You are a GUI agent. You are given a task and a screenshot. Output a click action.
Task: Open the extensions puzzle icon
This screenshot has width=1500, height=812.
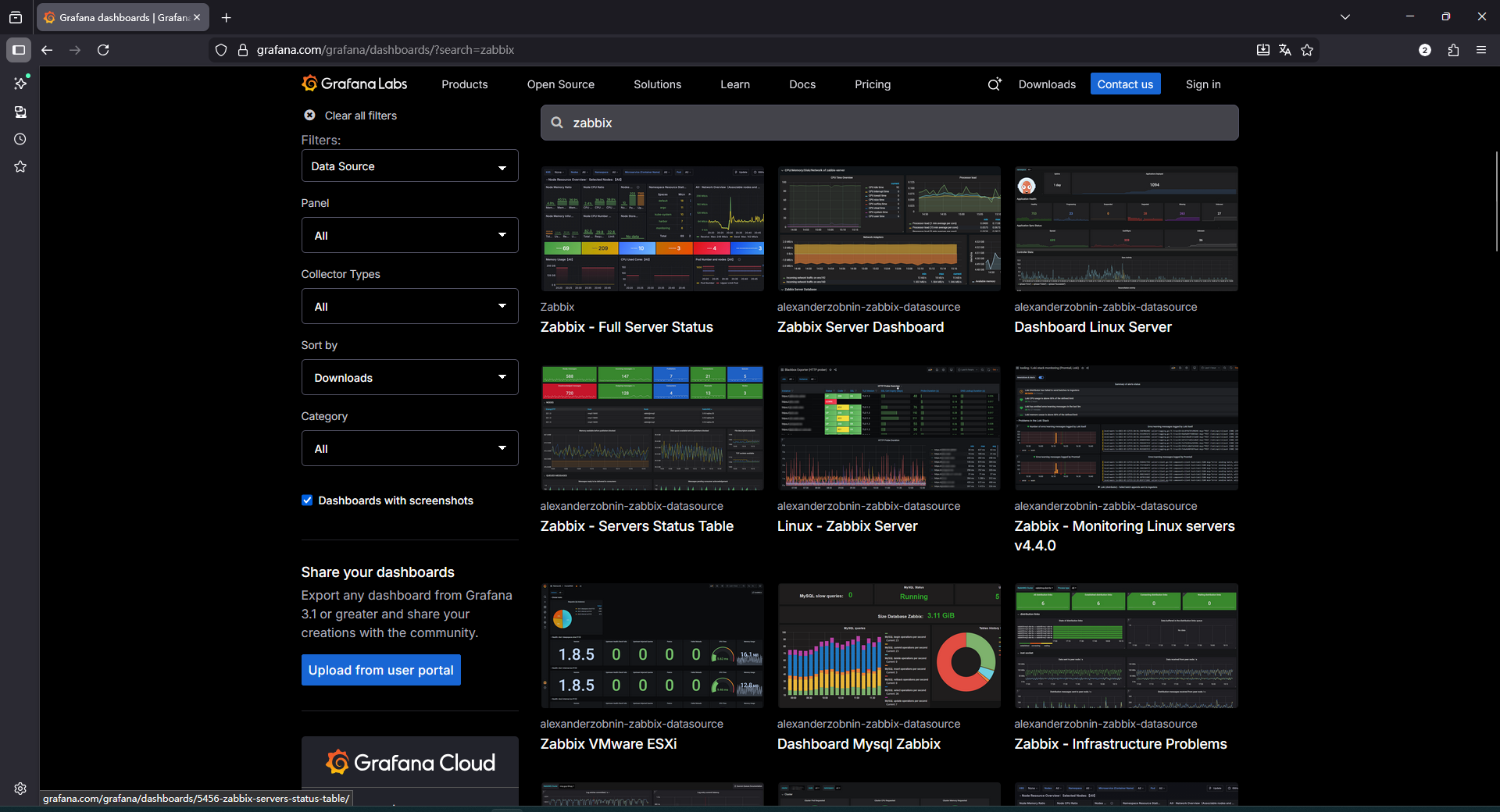(1453, 50)
